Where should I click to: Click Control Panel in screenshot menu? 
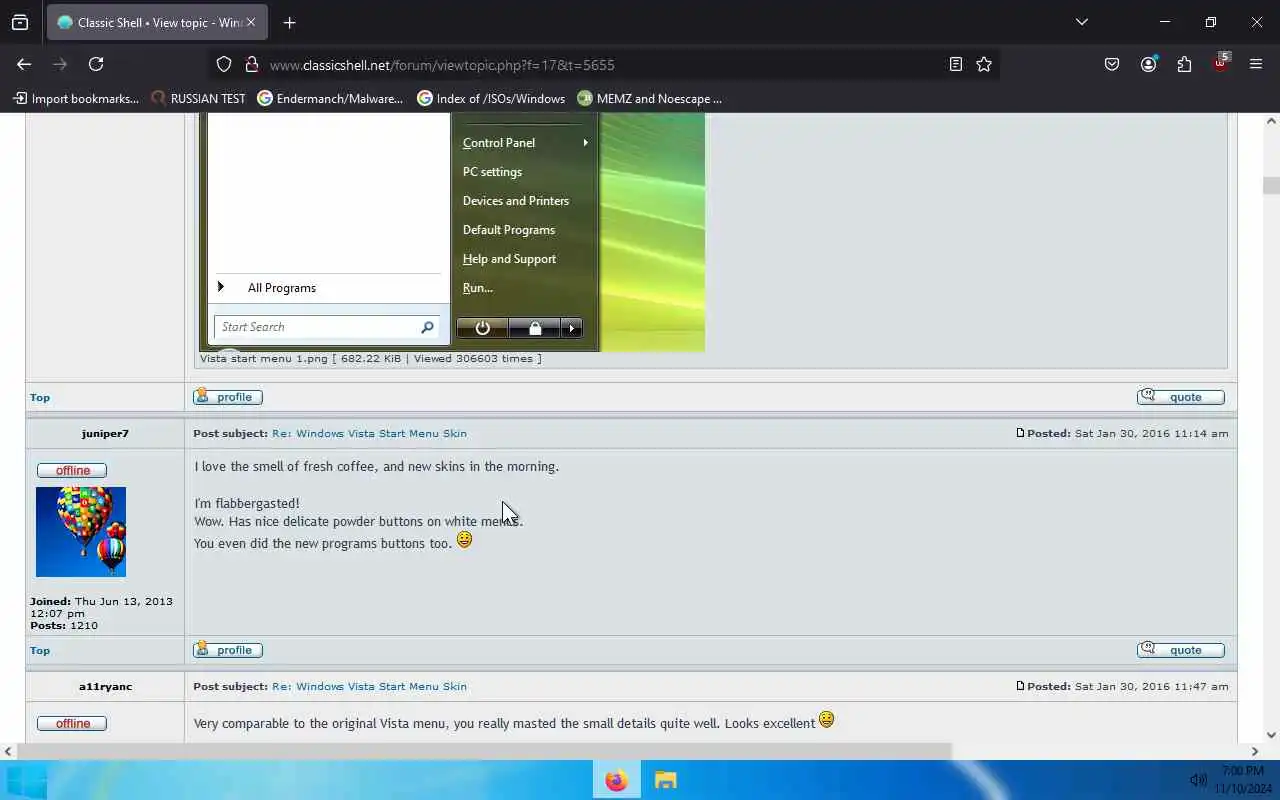(498, 143)
